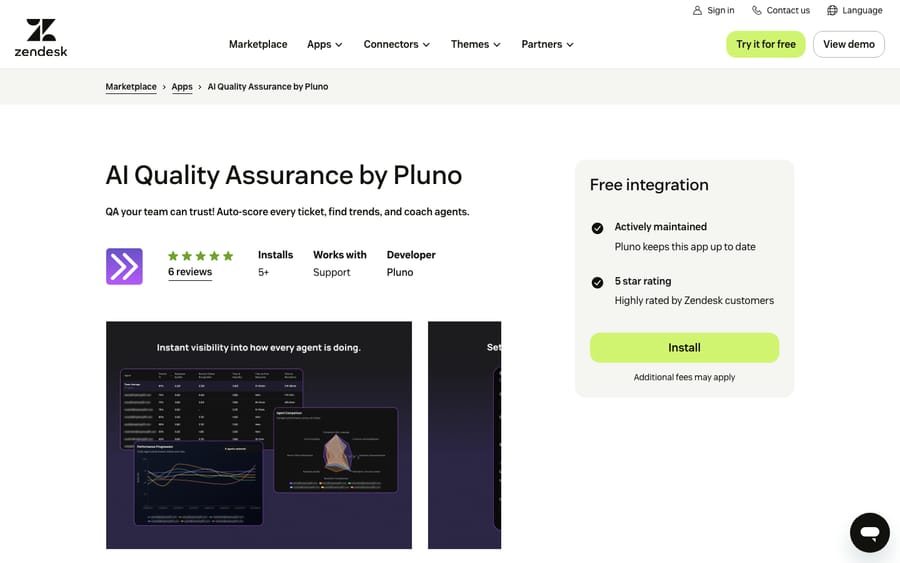Viewport: 900px width, 563px height.
Task: Expand the Themes dropdown menu
Action: 476,44
